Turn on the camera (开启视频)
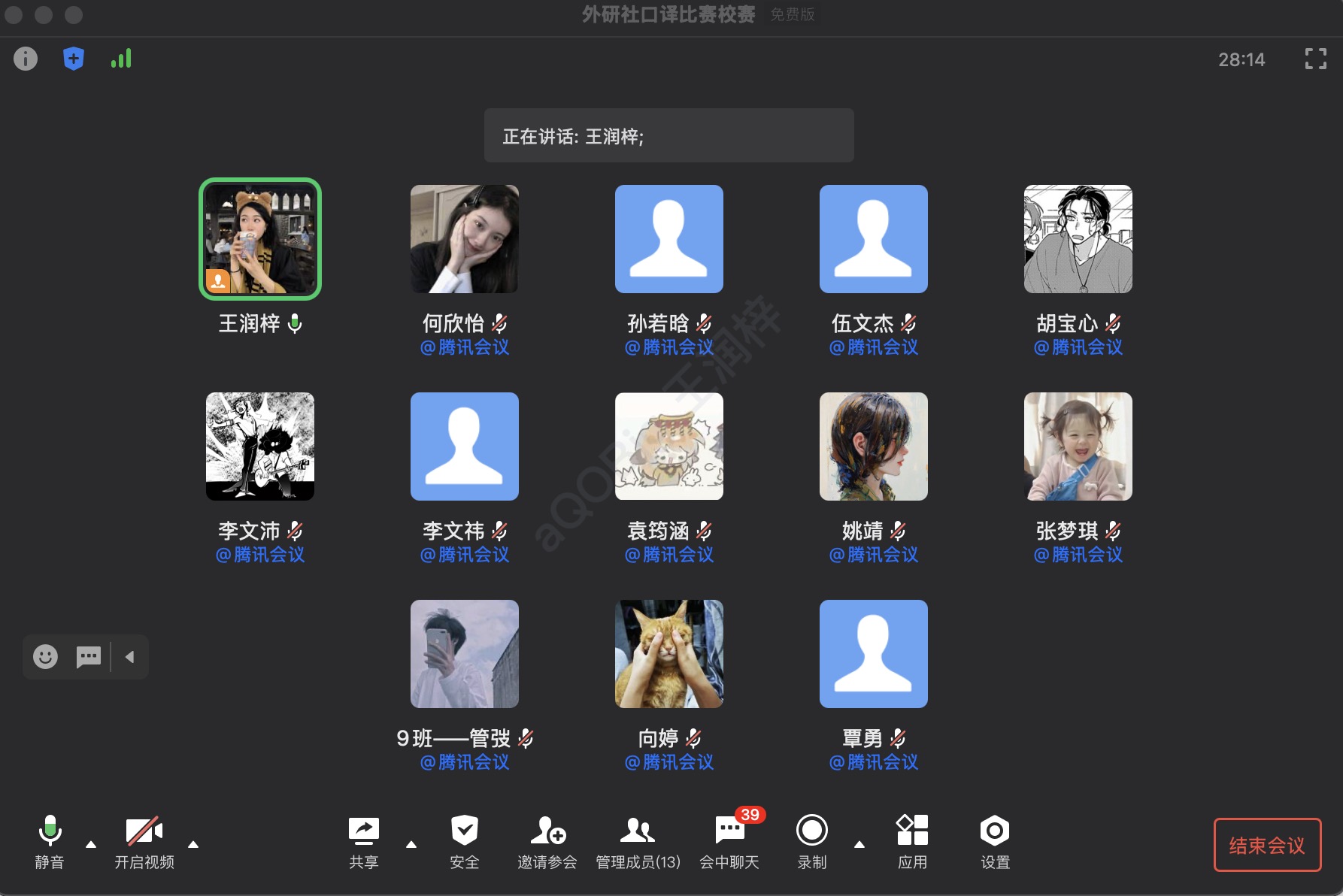1343x896 pixels. 144,831
